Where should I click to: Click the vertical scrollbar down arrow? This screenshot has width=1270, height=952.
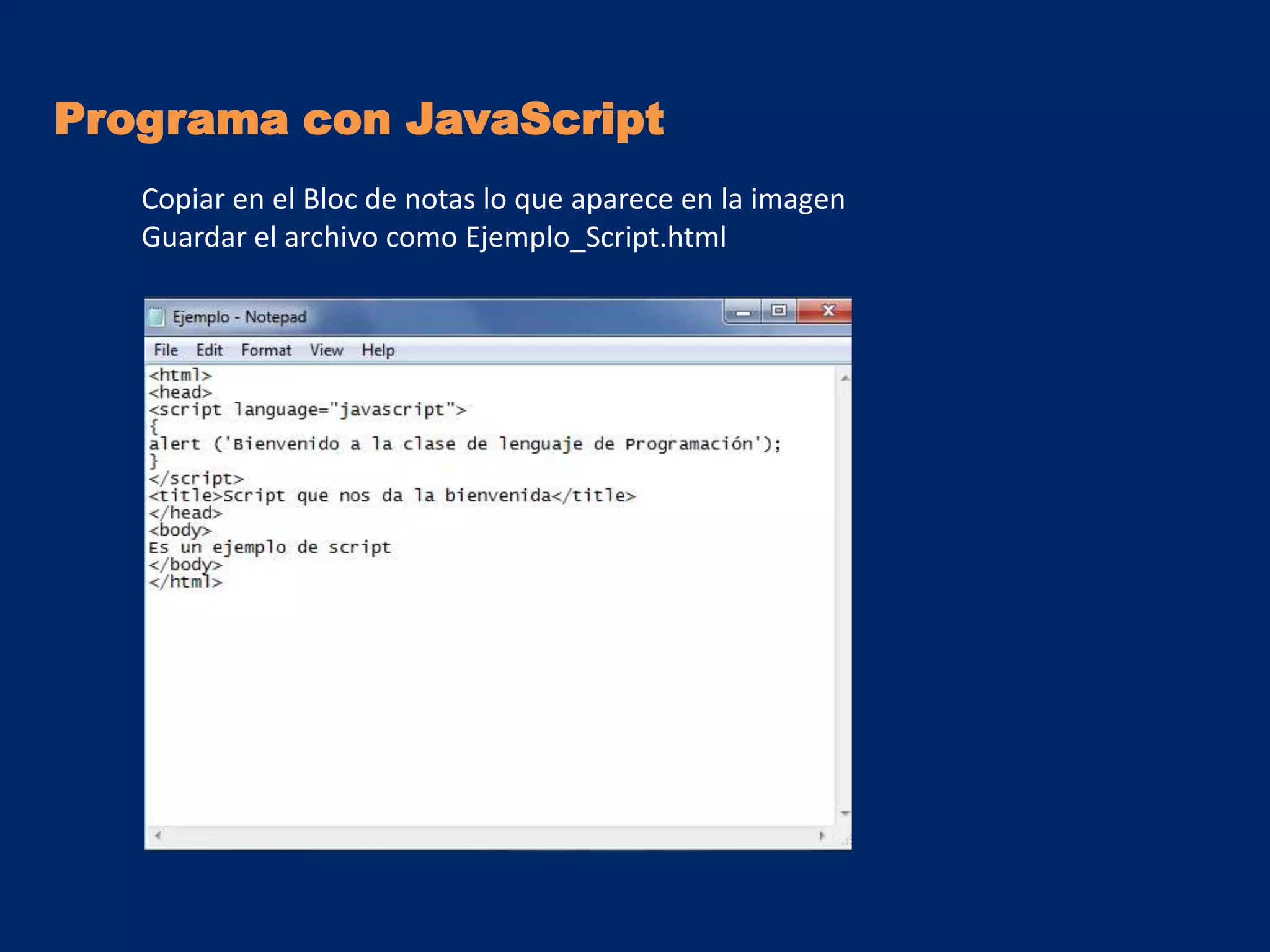coord(845,813)
